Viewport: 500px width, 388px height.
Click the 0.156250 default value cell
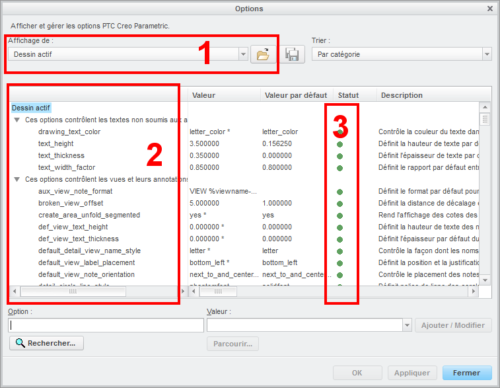277,144
